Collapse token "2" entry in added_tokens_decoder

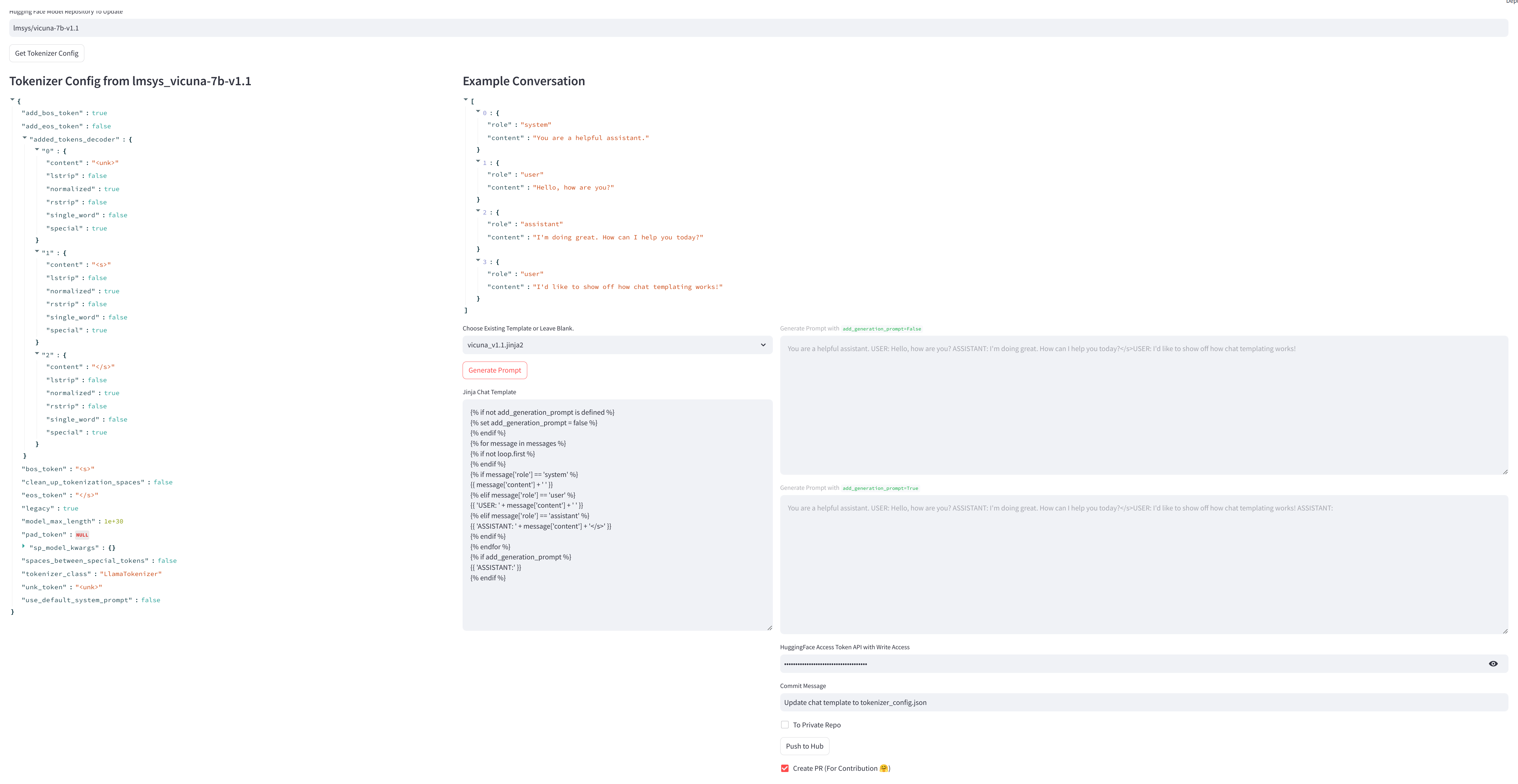coord(37,354)
